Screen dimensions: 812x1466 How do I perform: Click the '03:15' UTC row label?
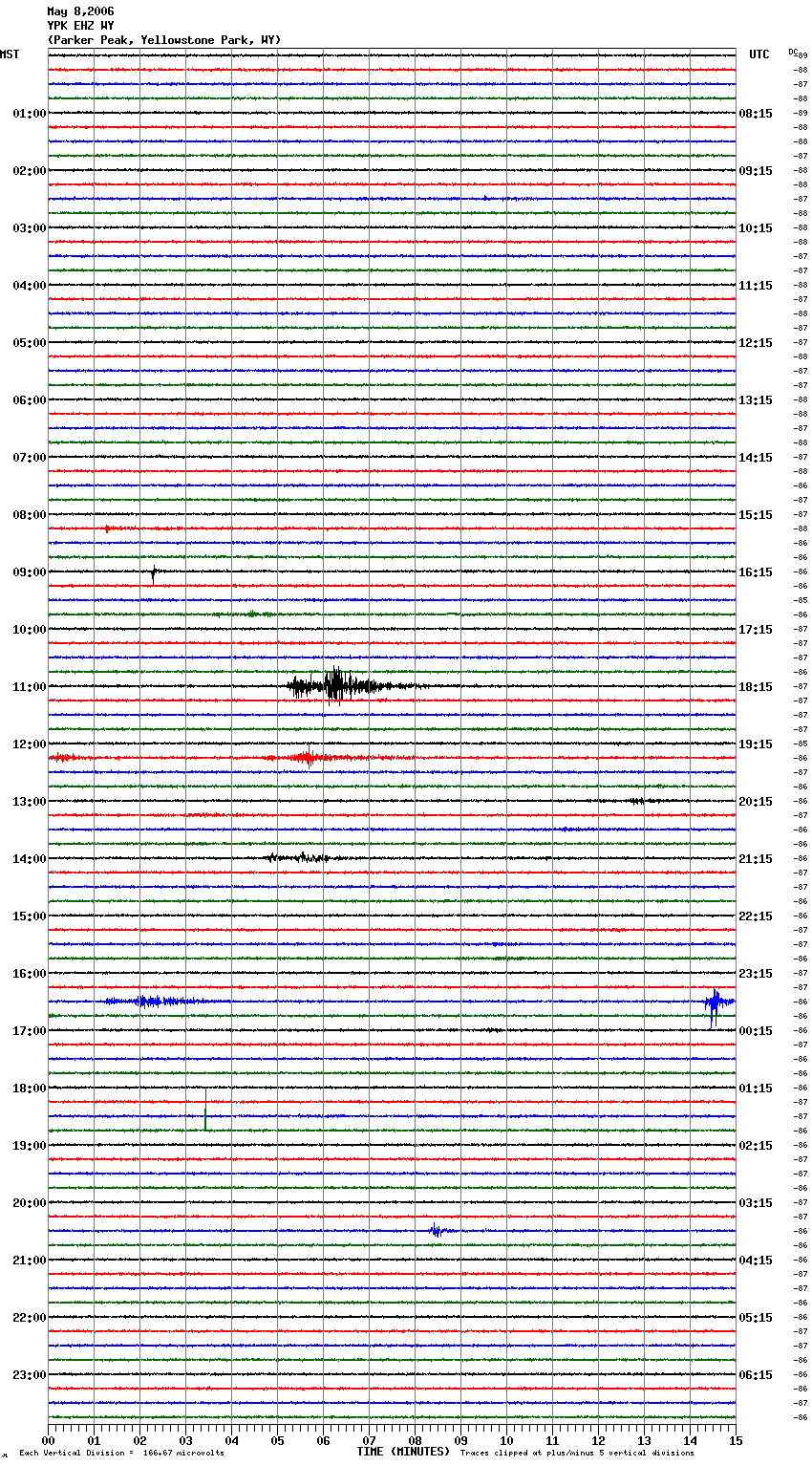coord(756,1203)
